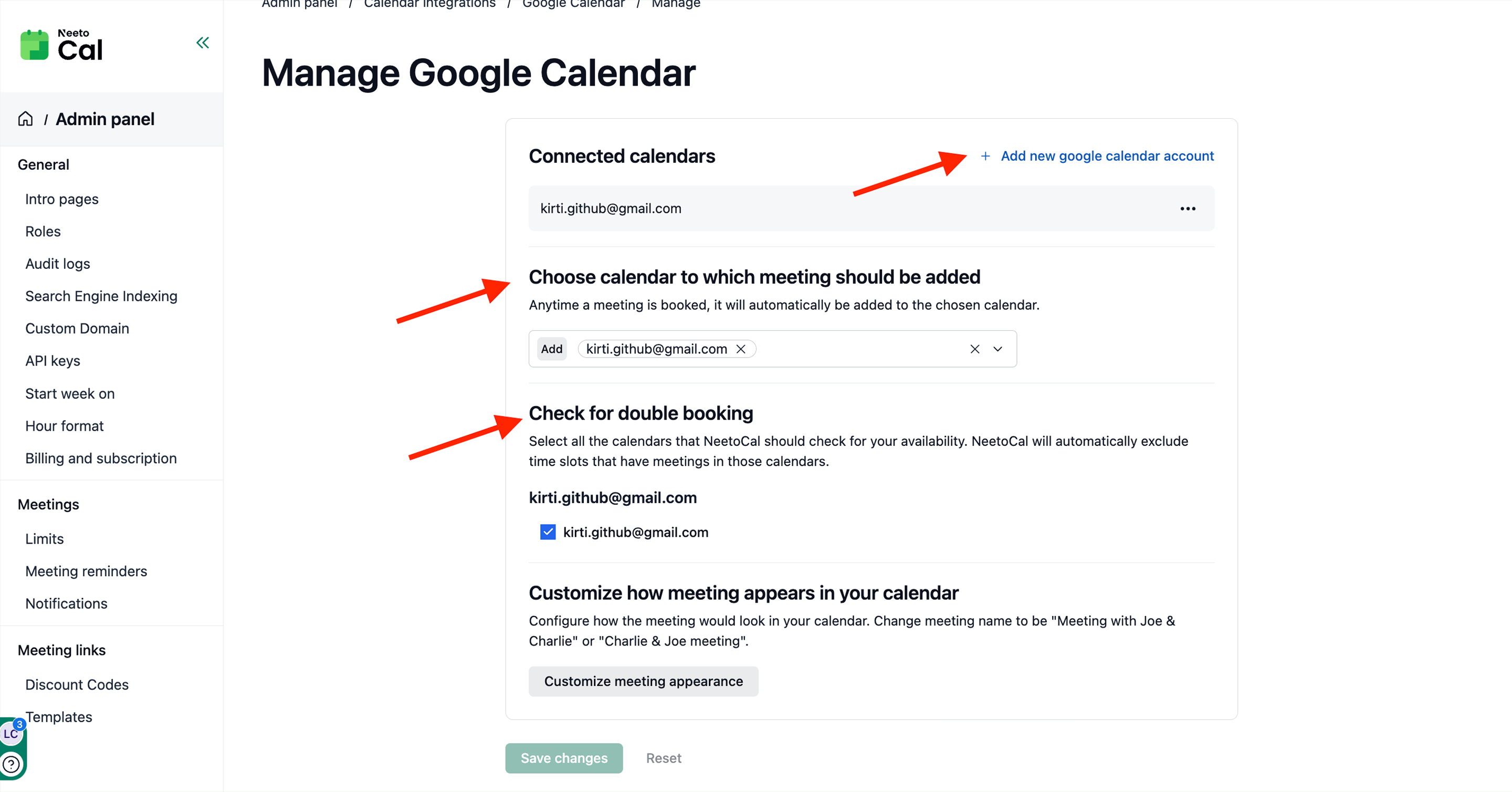This screenshot has width=1512, height=792.
Task: Open the help question mark icon
Action: coord(11,764)
